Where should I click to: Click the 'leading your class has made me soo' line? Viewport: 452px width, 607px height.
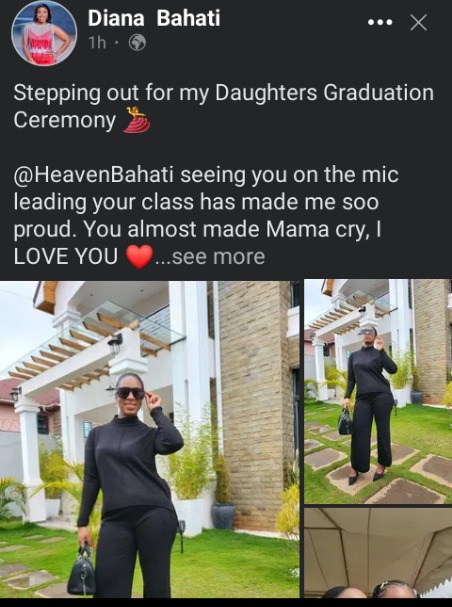[196, 202]
